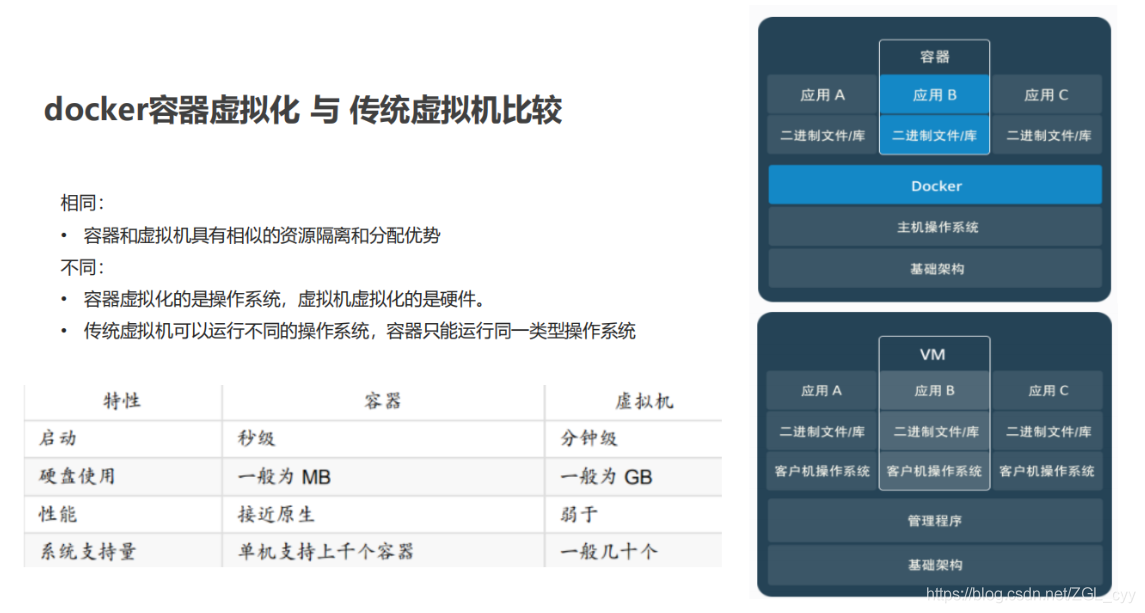This screenshot has height=613, width=1145.
Task: Click '二进制文件/库' under 应用 A in VM diagram
Action: 822,432
